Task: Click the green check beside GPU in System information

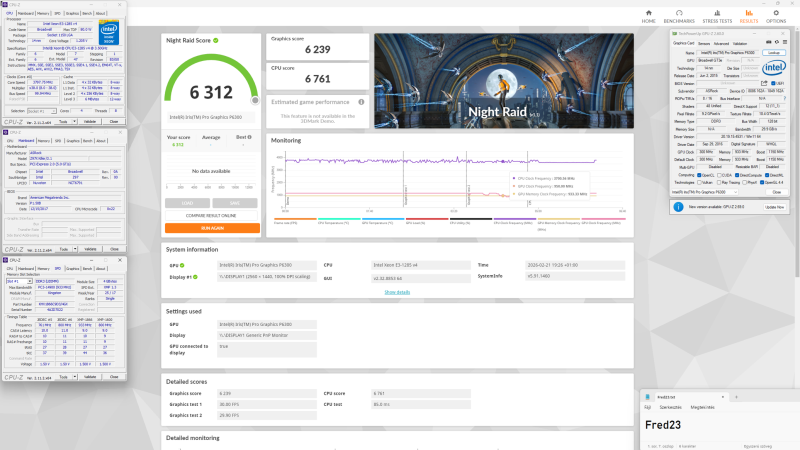Action: coord(182,265)
